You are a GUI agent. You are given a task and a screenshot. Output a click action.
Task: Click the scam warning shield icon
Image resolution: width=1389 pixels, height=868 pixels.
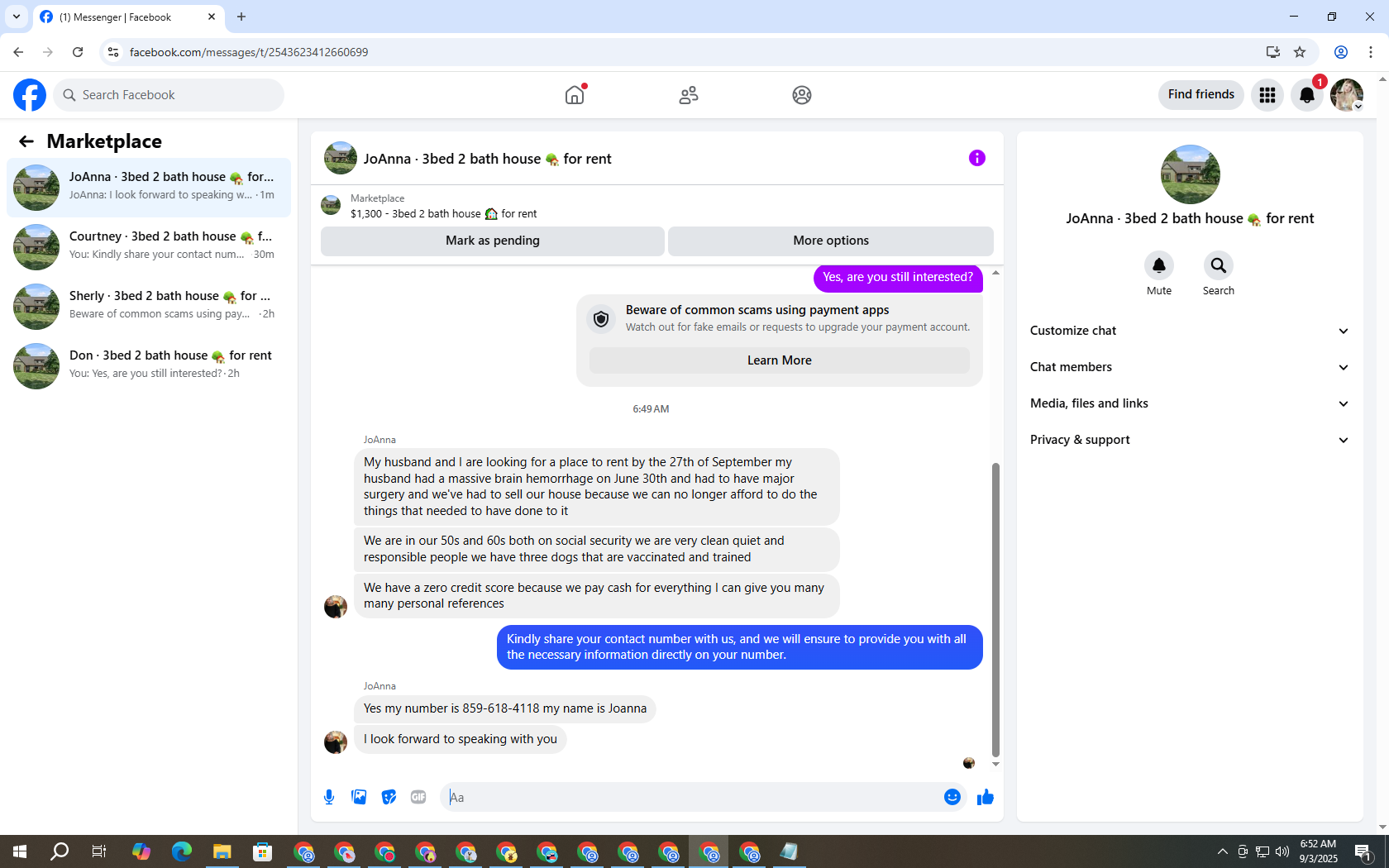click(601, 318)
